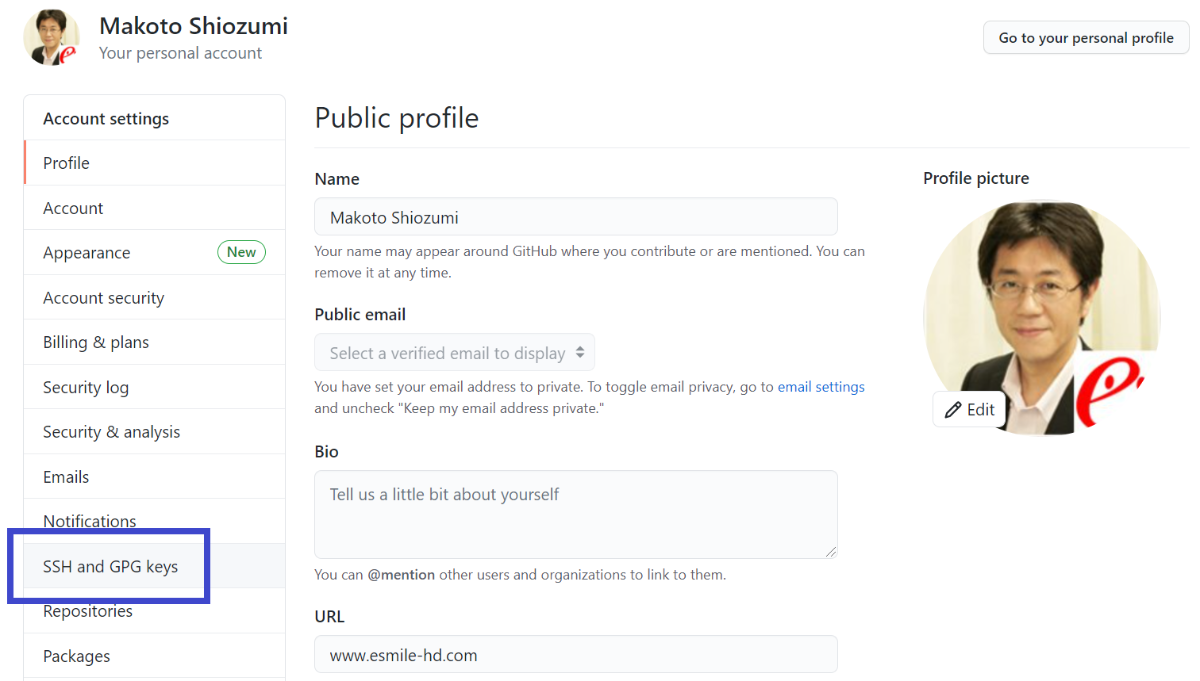Click the Name input field
The image size is (1200, 681).
(x=576, y=217)
